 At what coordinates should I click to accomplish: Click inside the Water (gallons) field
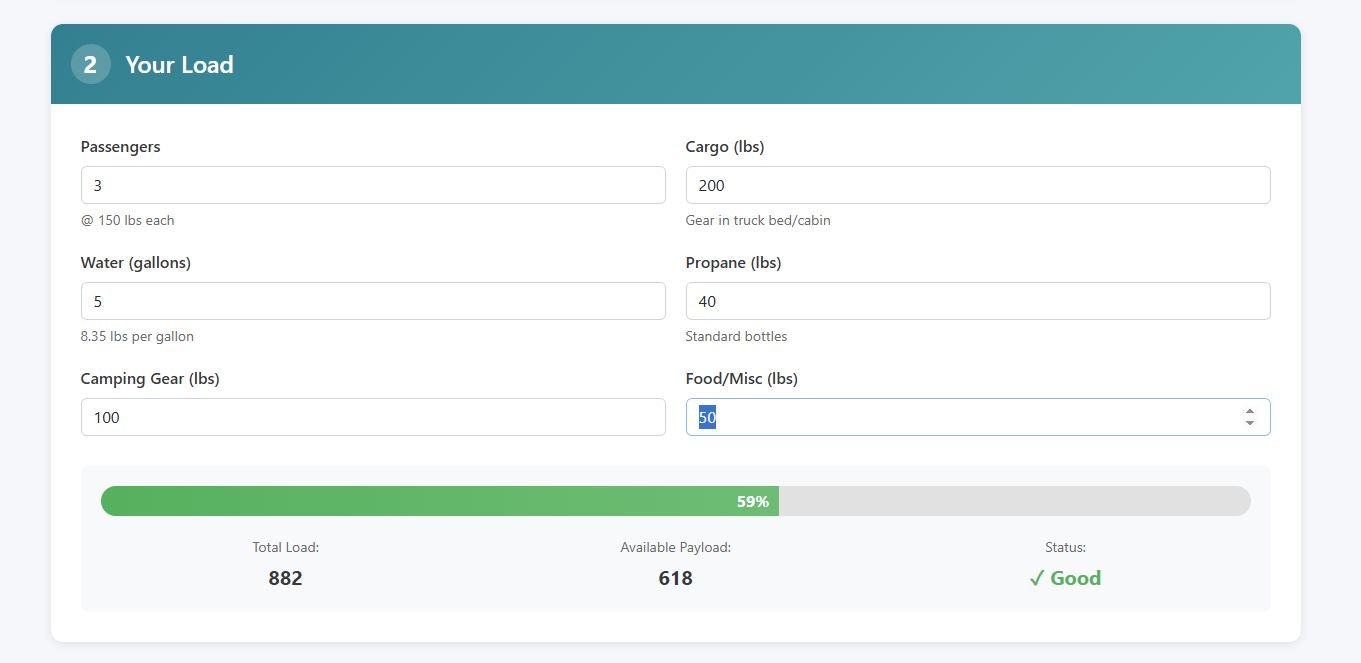click(x=373, y=300)
